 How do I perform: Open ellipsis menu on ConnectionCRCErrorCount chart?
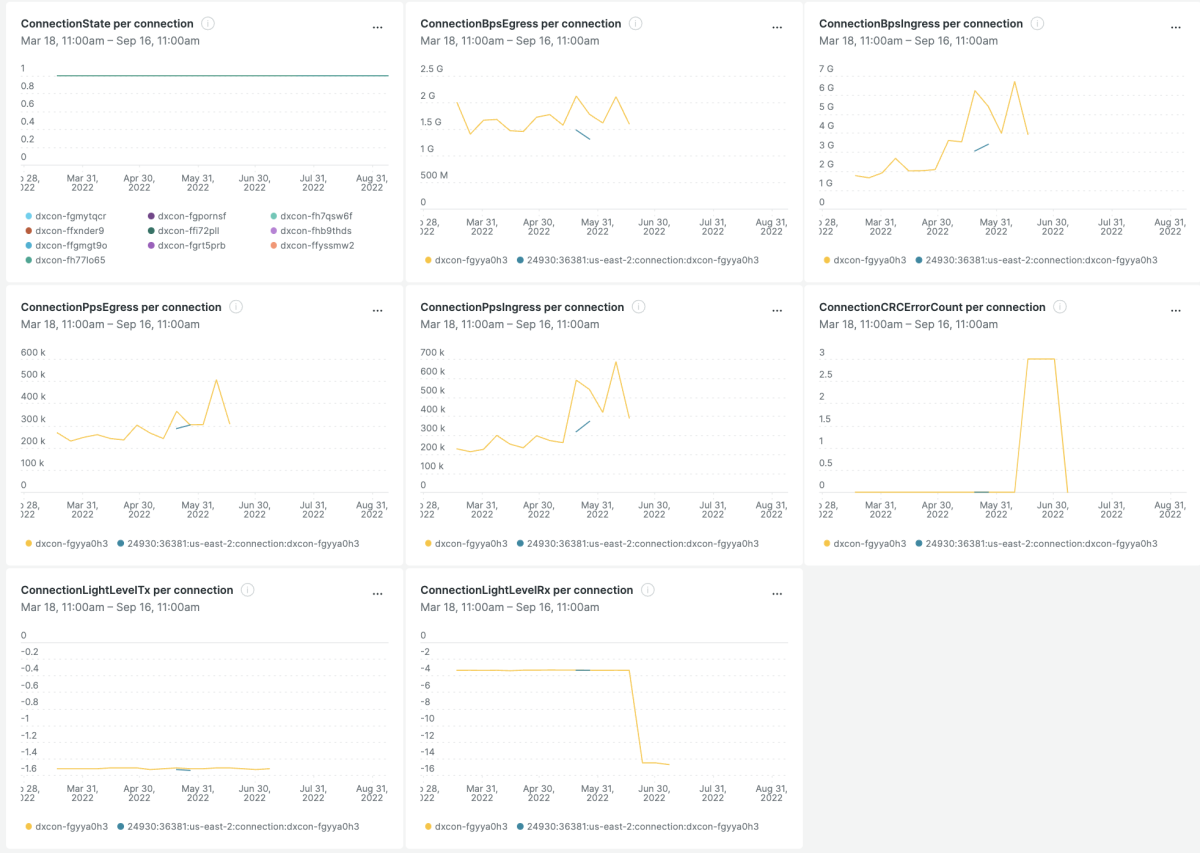click(1176, 311)
